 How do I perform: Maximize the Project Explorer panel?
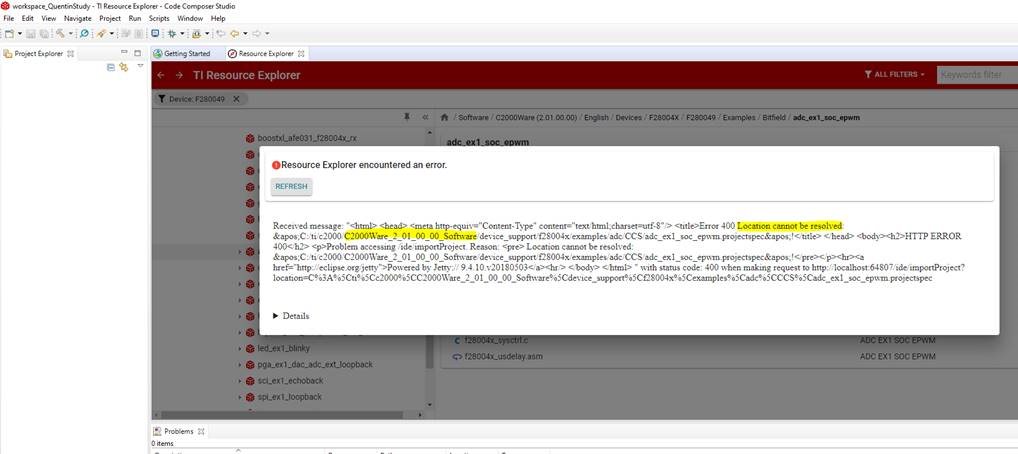[138, 53]
